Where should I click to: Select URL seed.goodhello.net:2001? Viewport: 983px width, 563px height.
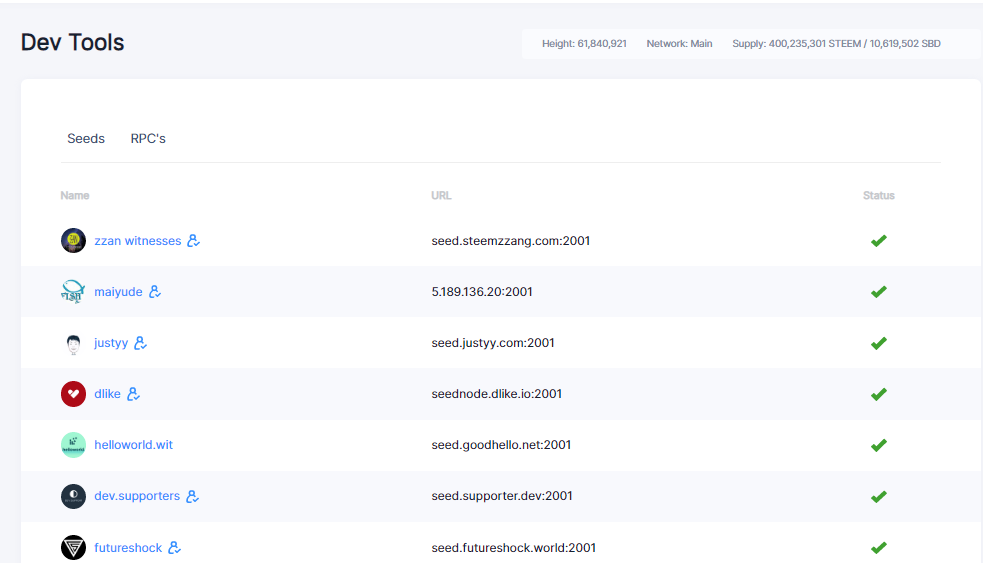pyautogui.click(x=501, y=445)
